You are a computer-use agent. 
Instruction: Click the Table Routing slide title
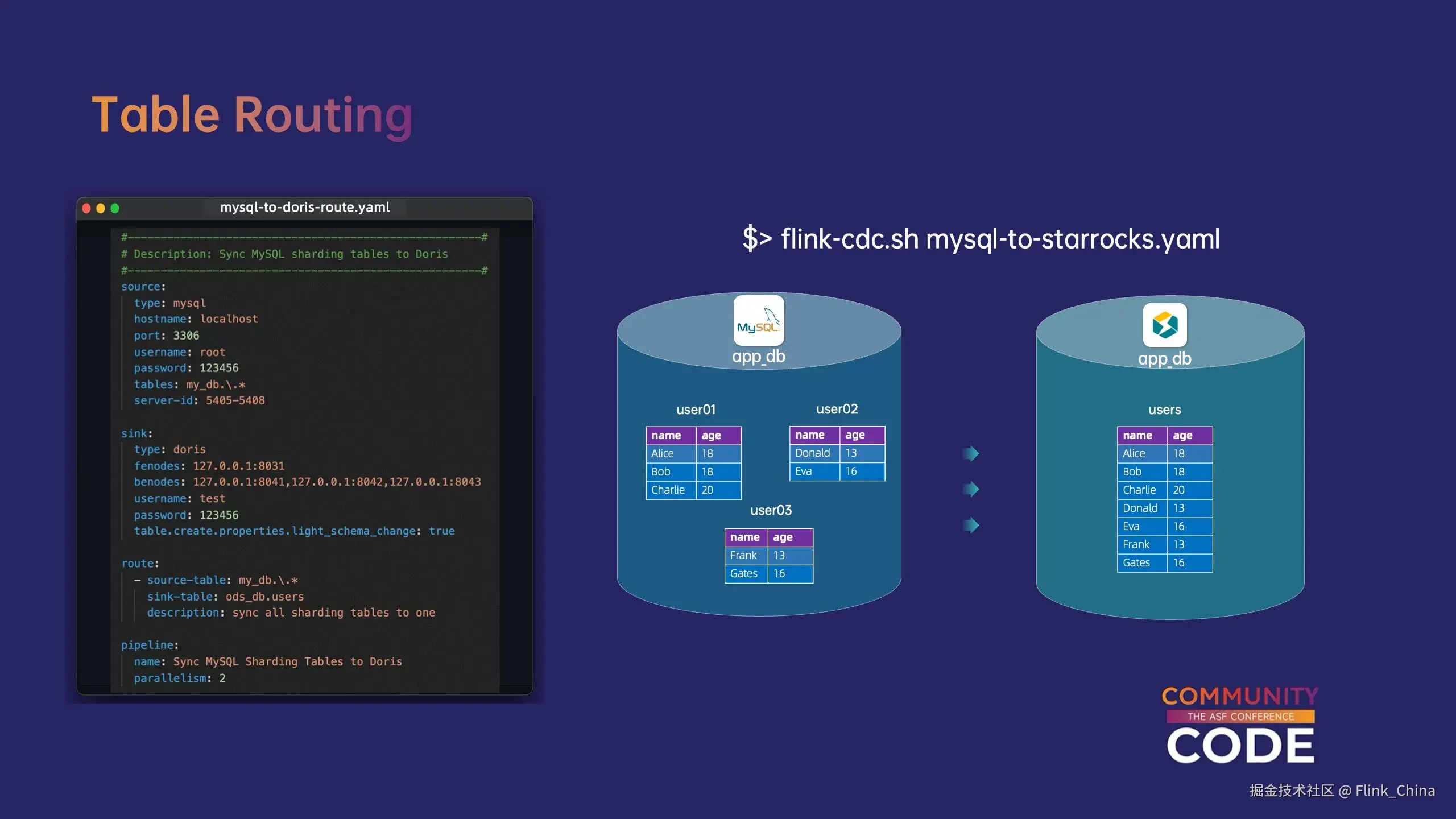tap(252, 115)
